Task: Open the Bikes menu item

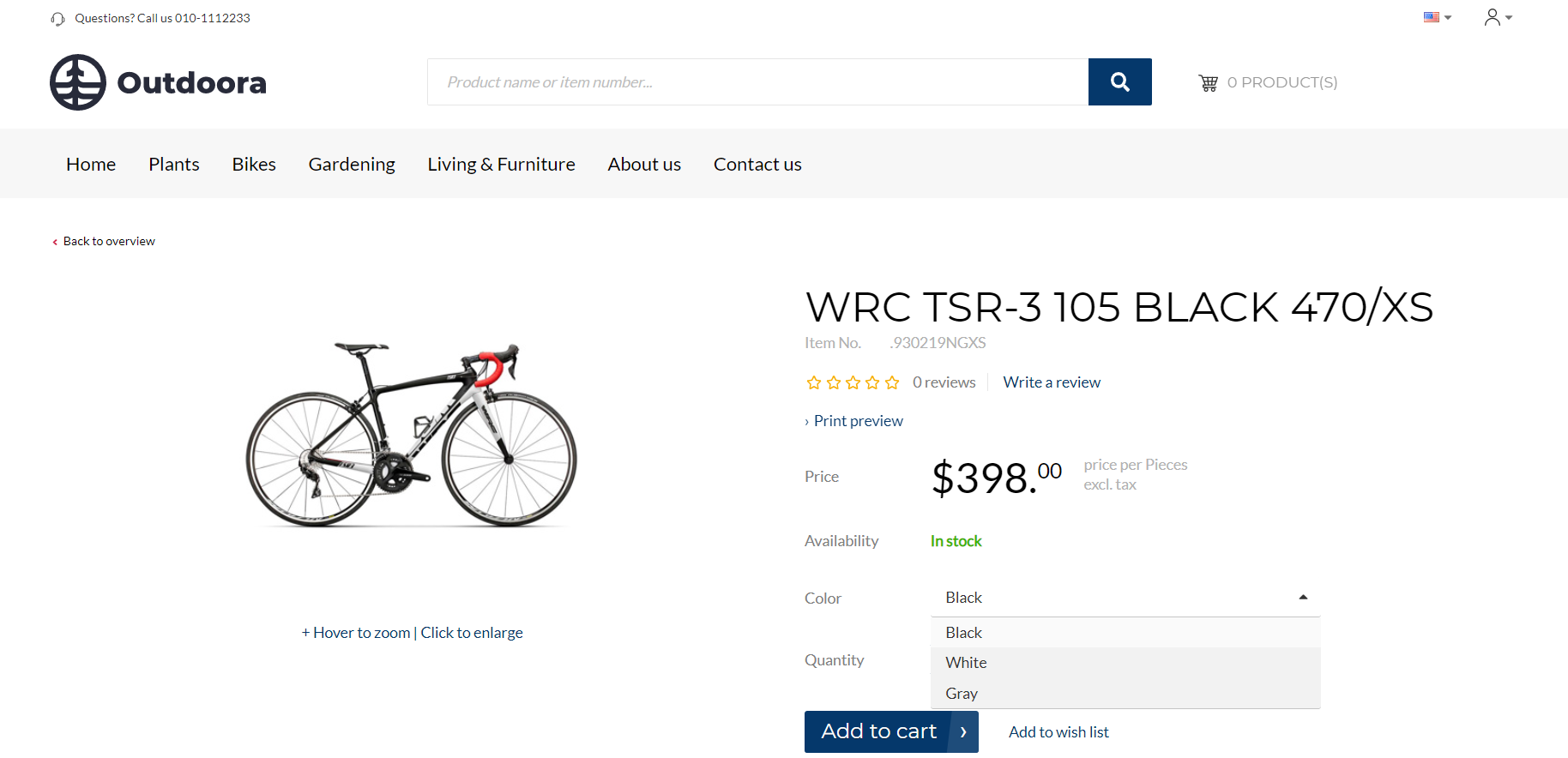Action: (254, 164)
